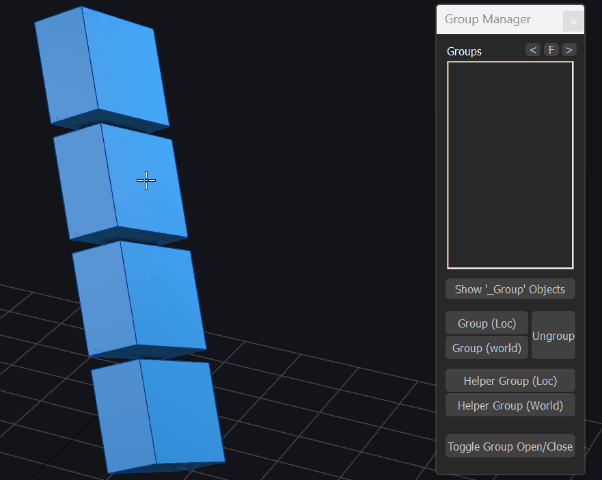The height and width of the screenshot is (480, 602).
Task: Click inside the empty Groups list box
Action: tap(509, 165)
